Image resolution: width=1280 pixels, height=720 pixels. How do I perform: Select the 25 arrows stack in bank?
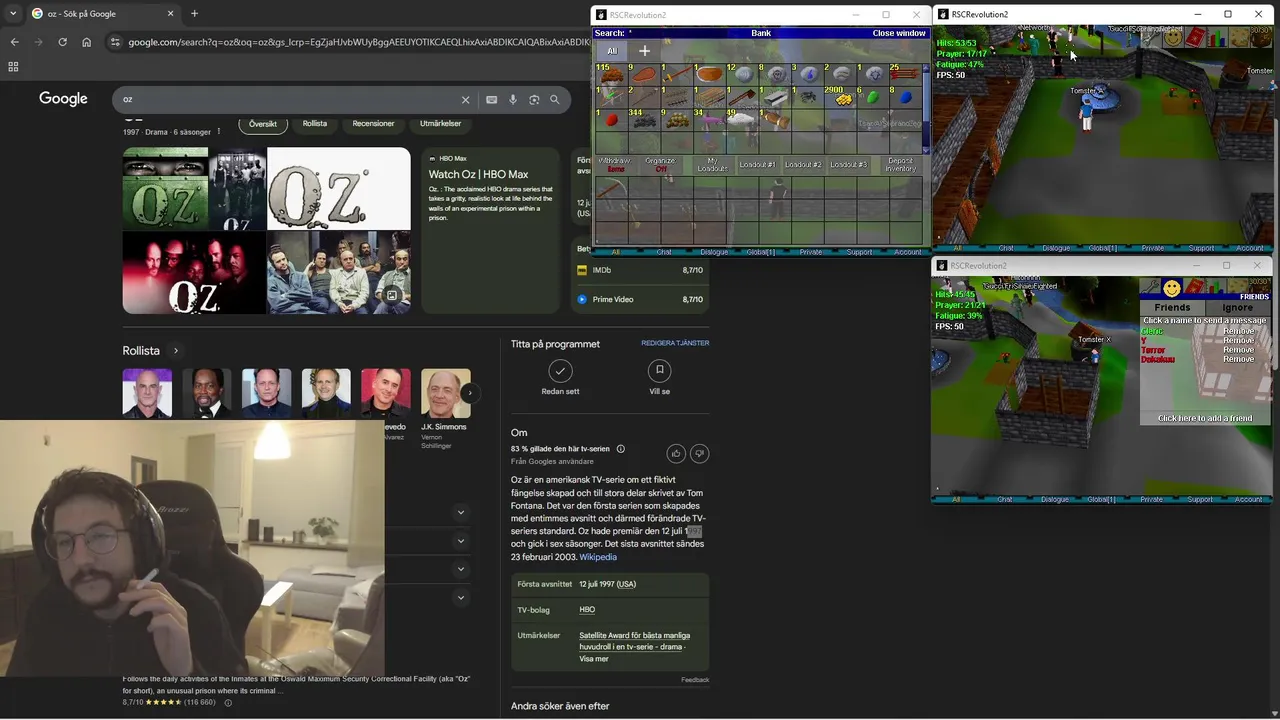[905, 75]
